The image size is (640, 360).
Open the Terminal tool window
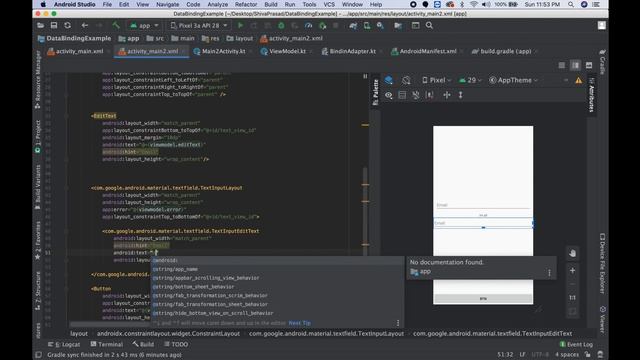click(107, 344)
